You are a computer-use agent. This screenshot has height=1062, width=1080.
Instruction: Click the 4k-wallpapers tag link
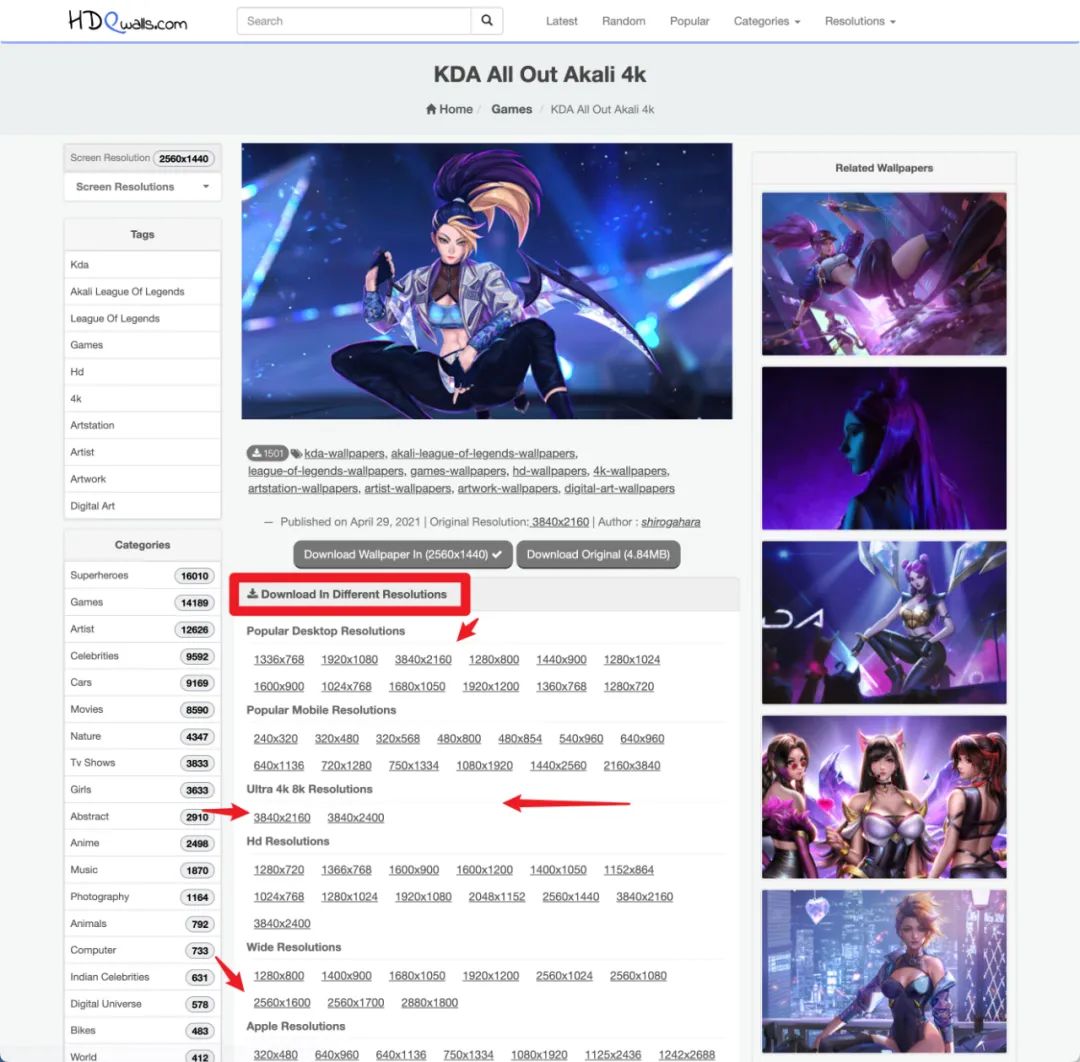coord(630,471)
